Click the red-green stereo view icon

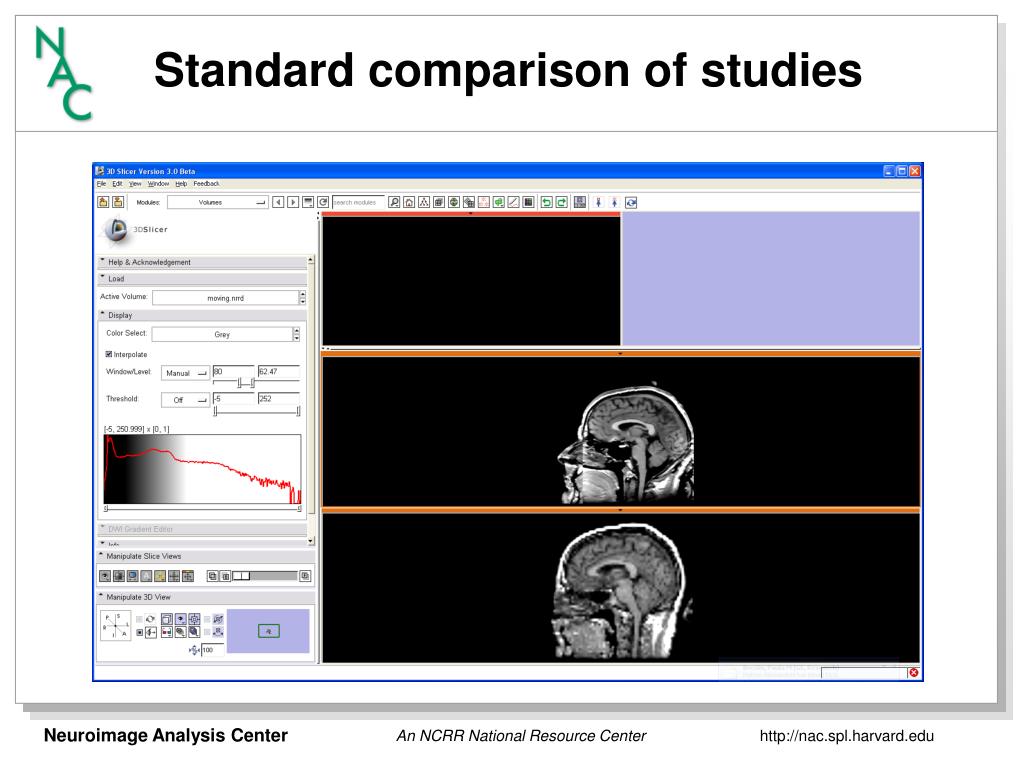coord(166,632)
